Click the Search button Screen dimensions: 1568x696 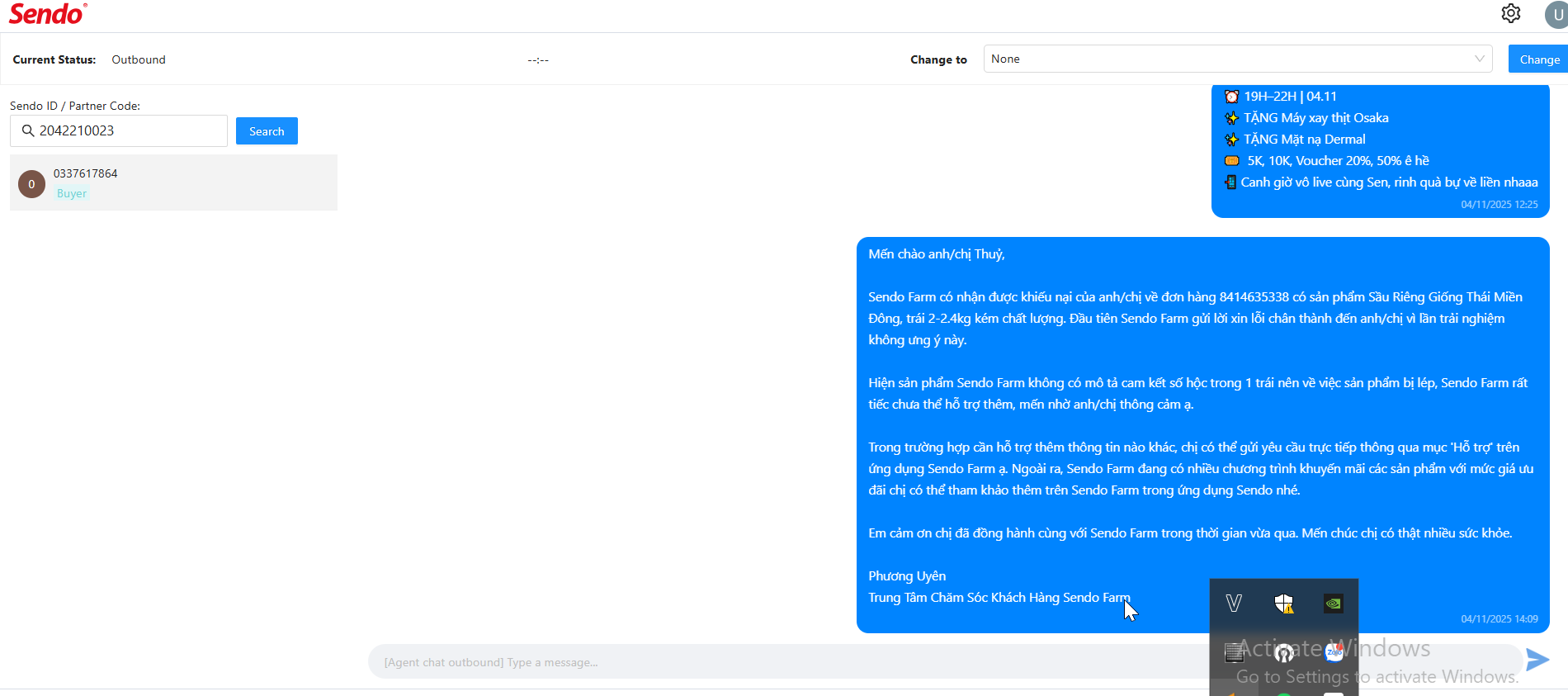pyautogui.click(x=267, y=131)
